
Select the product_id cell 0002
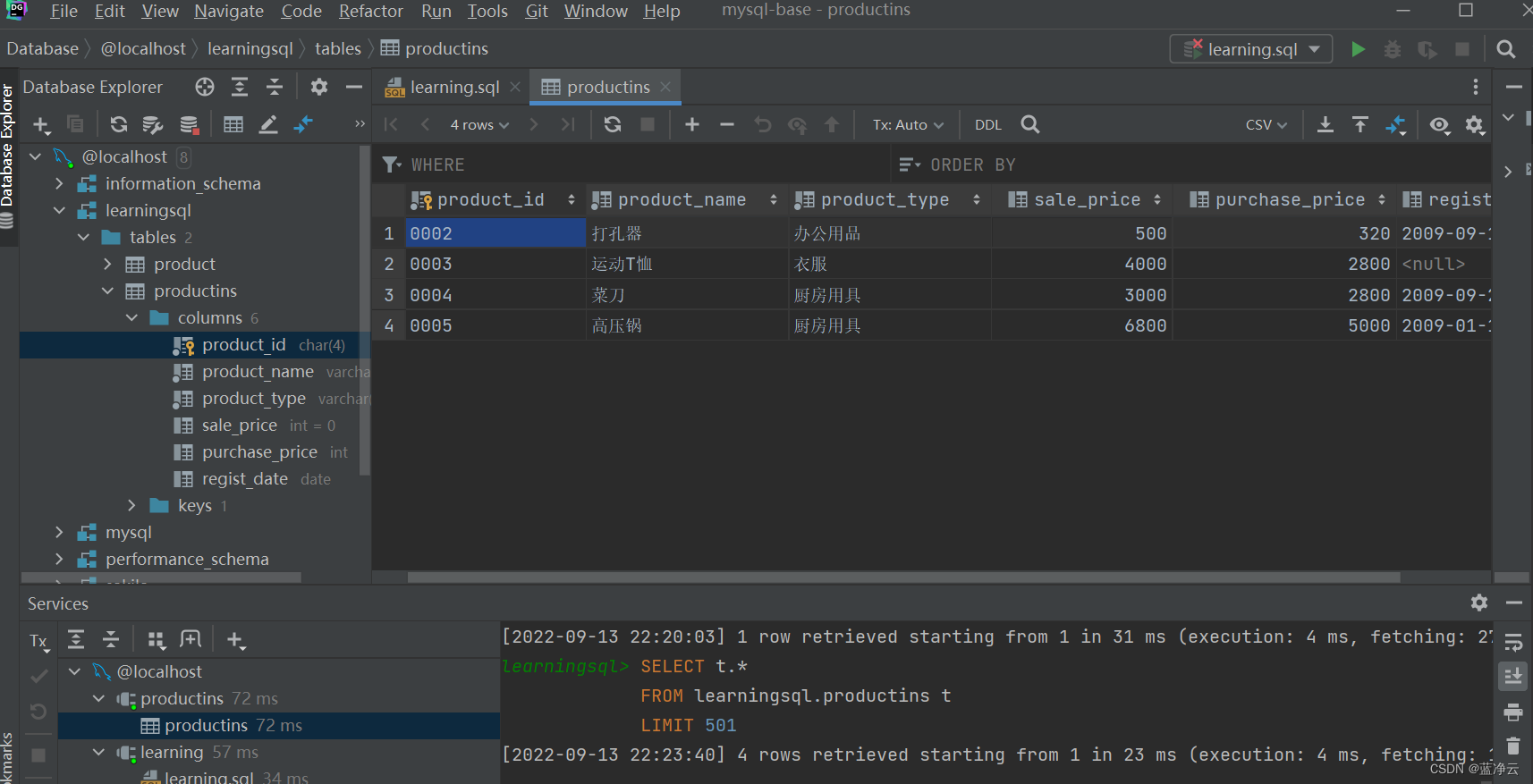pos(495,233)
